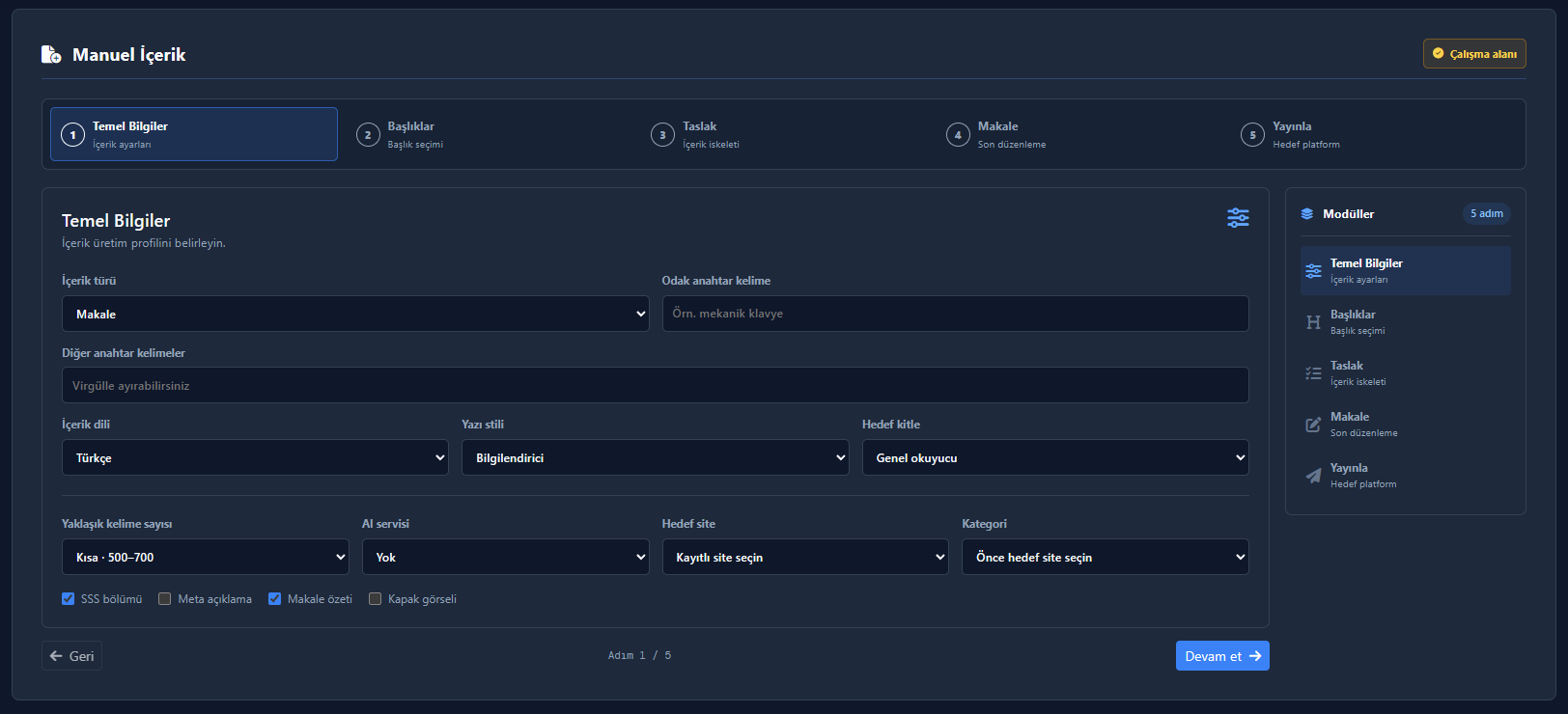
Task: Click the Çalışma alanı button
Action: click(x=1474, y=54)
